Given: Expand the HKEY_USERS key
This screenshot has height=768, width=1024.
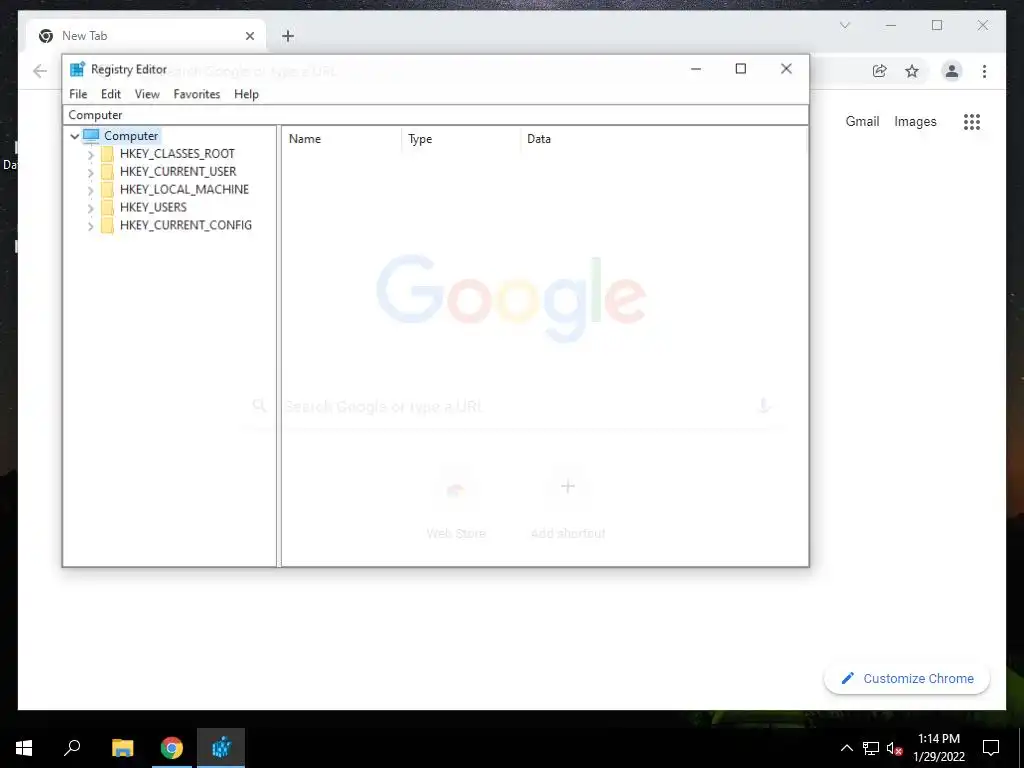Looking at the screenshot, I should pyautogui.click(x=90, y=208).
